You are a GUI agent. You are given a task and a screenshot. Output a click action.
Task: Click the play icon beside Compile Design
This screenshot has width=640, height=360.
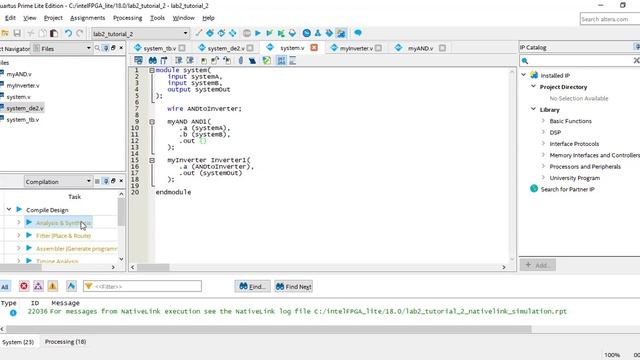pos(19,209)
